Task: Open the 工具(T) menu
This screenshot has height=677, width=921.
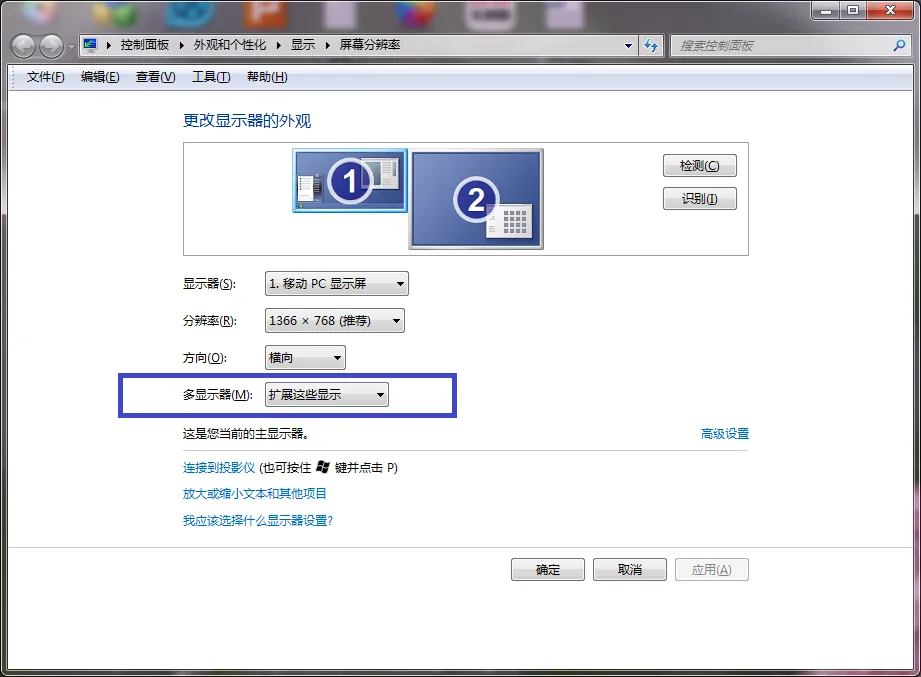Action: point(211,77)
